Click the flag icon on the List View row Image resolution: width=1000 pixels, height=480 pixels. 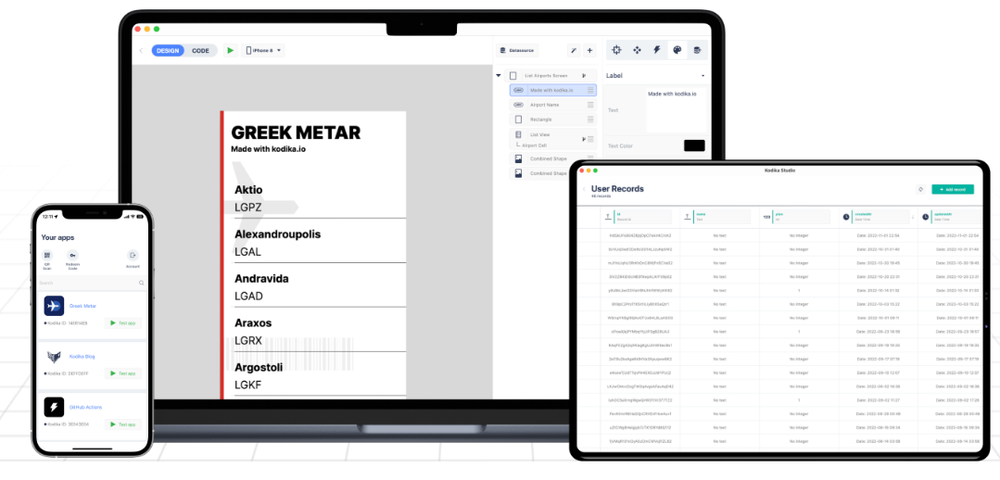pos(584,138)
